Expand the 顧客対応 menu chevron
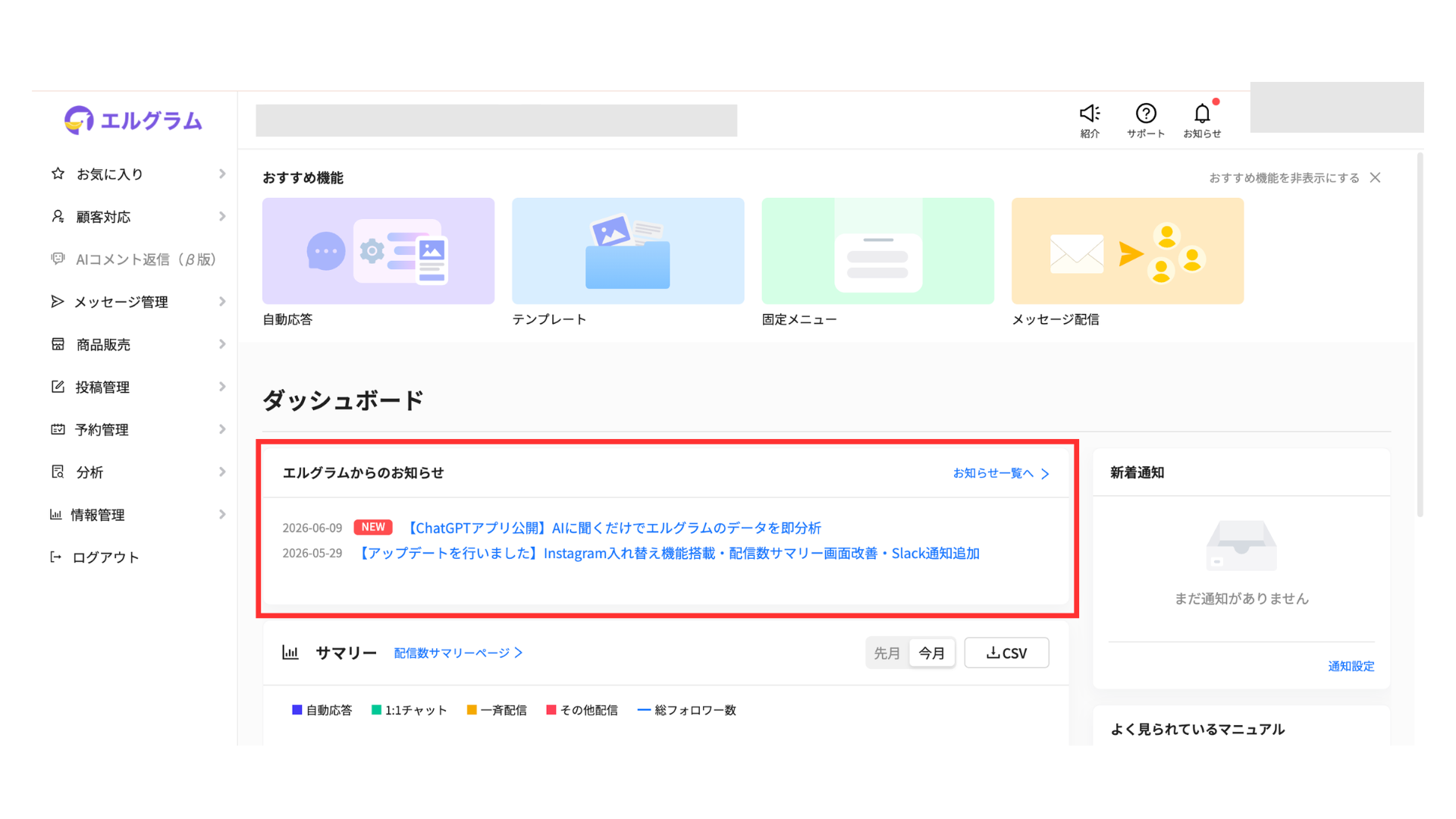Screen dimensions: 1456x819 click(222, 217)
